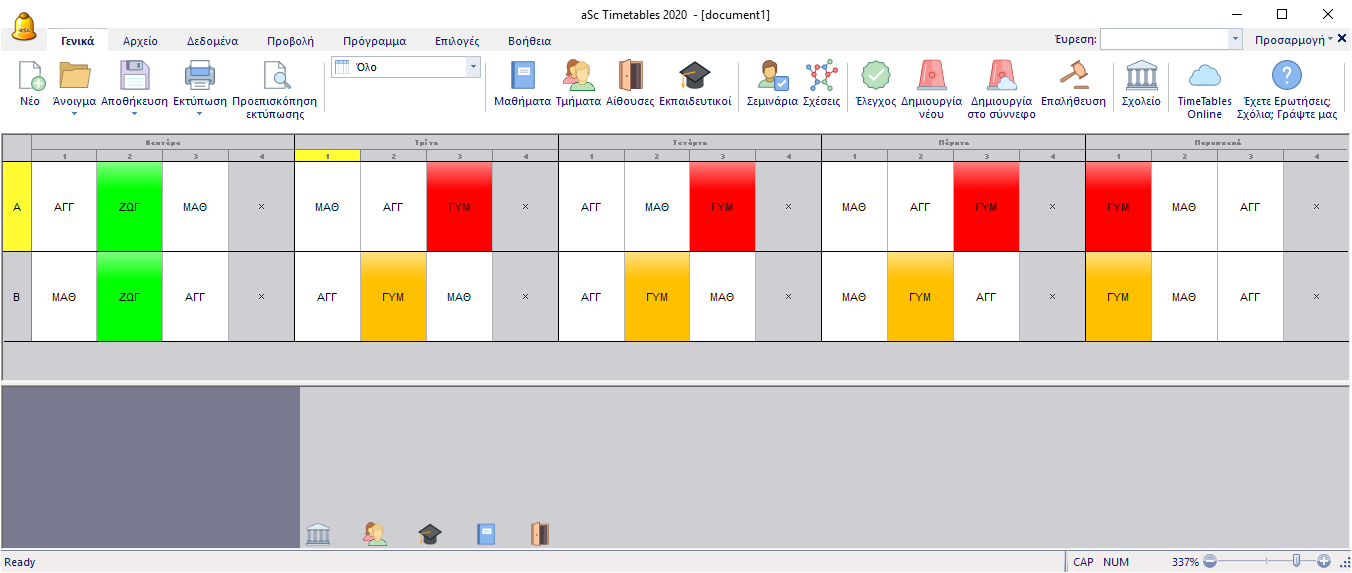This screenshot has width=1352, height=573.
Task: Open the Αίθουσες (Classrooms) door icon
Action: 630,77
